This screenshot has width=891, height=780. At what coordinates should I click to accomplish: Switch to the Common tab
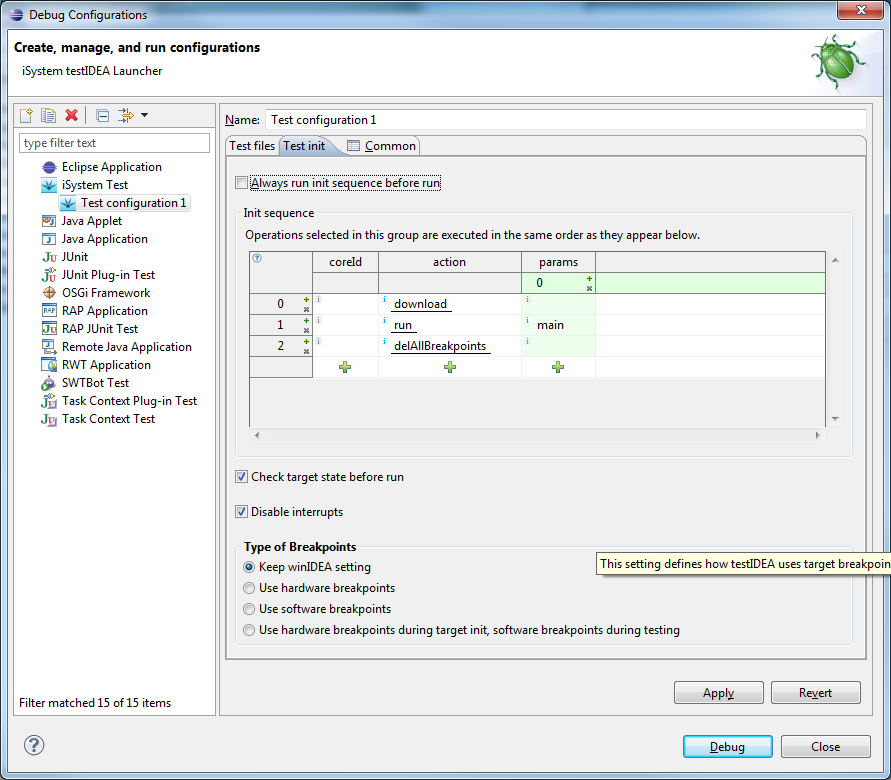(382, 146)
